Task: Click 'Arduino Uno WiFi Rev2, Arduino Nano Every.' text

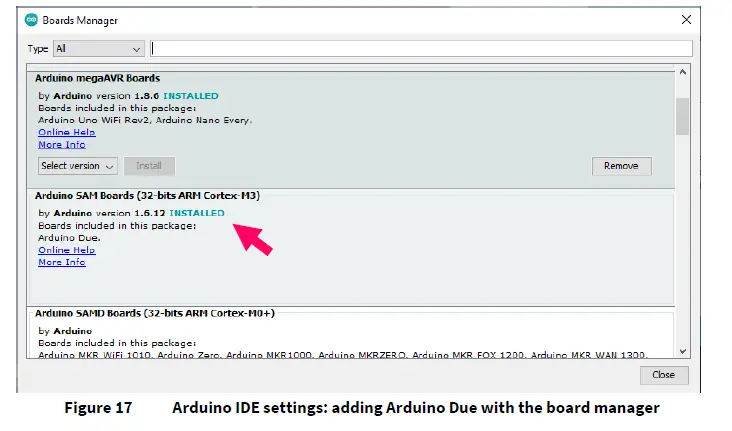Action: [145, 120]
